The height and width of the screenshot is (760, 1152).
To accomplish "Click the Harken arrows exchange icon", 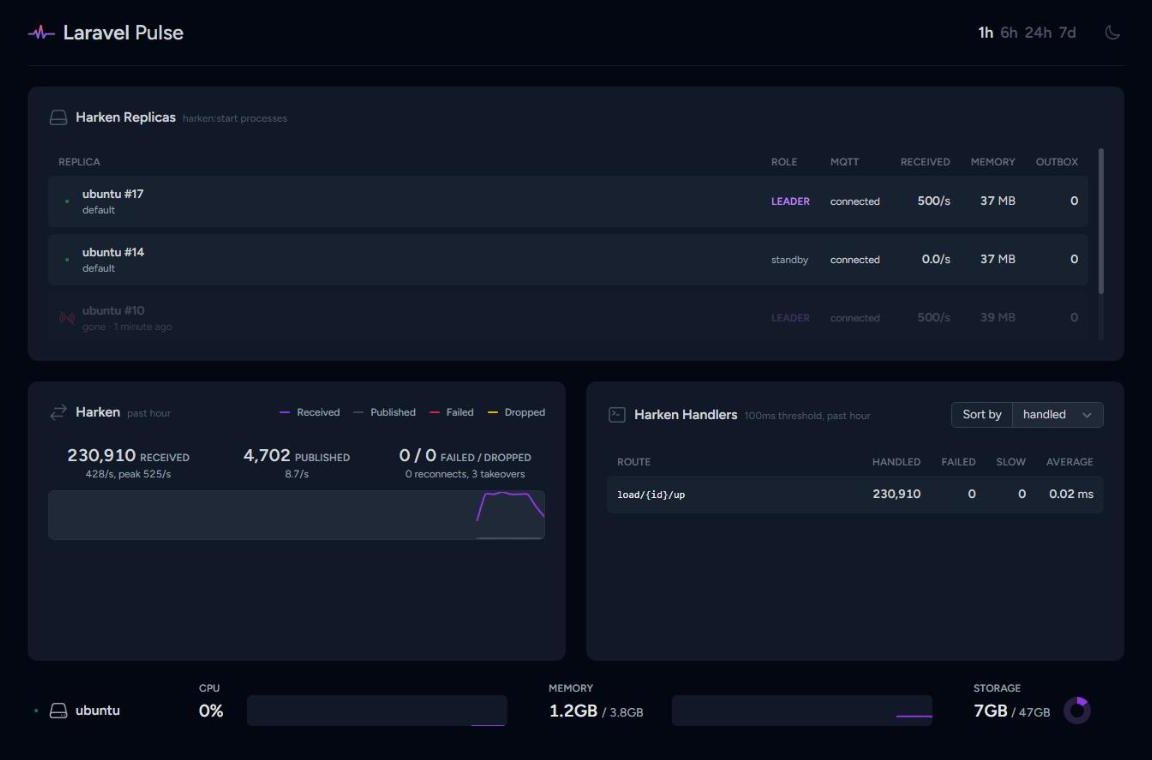I will (x=58, y=412).
